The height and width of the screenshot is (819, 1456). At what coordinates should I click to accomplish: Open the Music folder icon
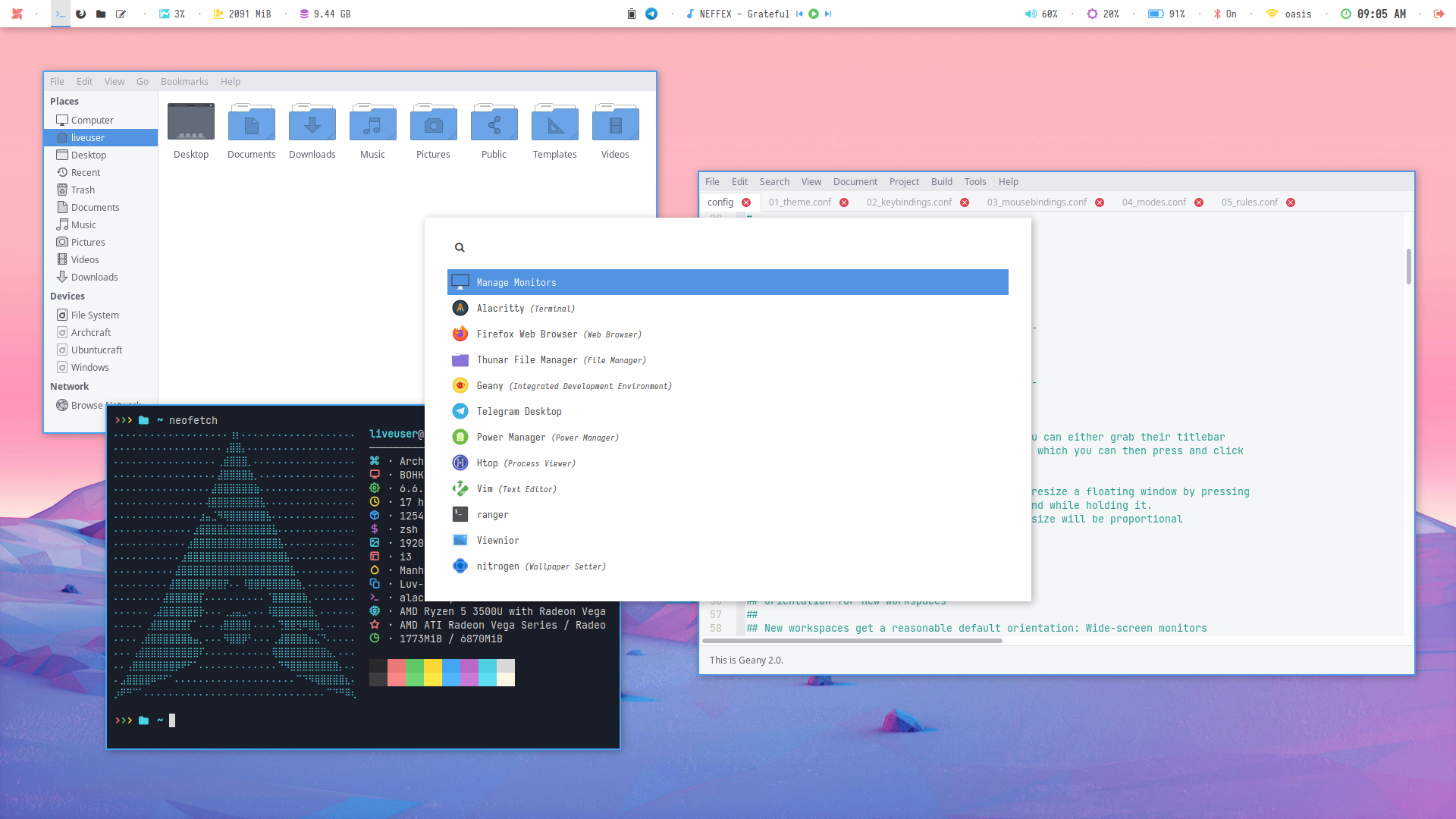372,124
